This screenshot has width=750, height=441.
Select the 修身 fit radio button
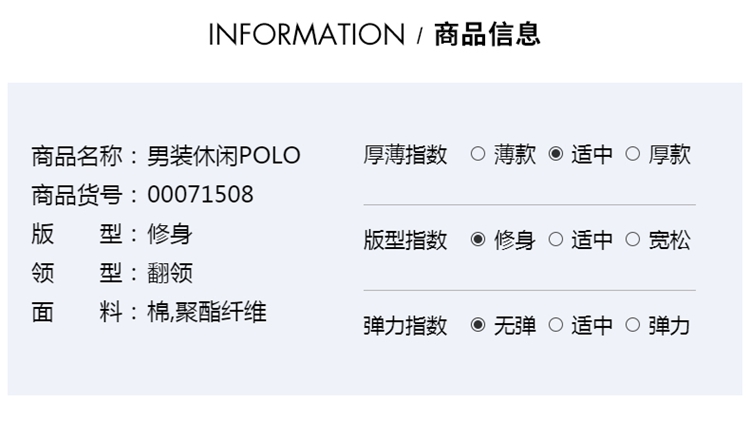click(478, 240)
